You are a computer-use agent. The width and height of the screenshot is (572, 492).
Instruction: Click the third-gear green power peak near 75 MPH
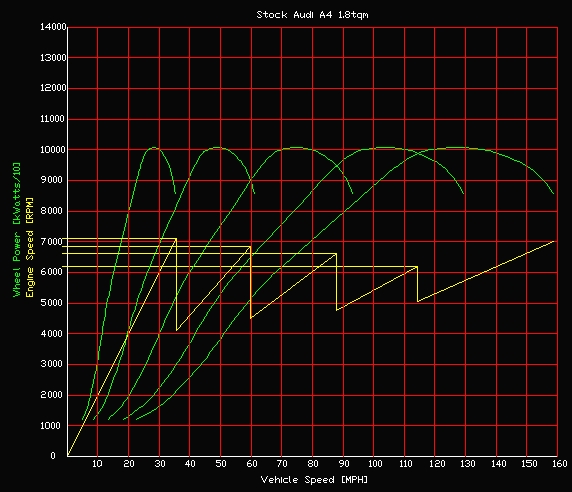296,148
